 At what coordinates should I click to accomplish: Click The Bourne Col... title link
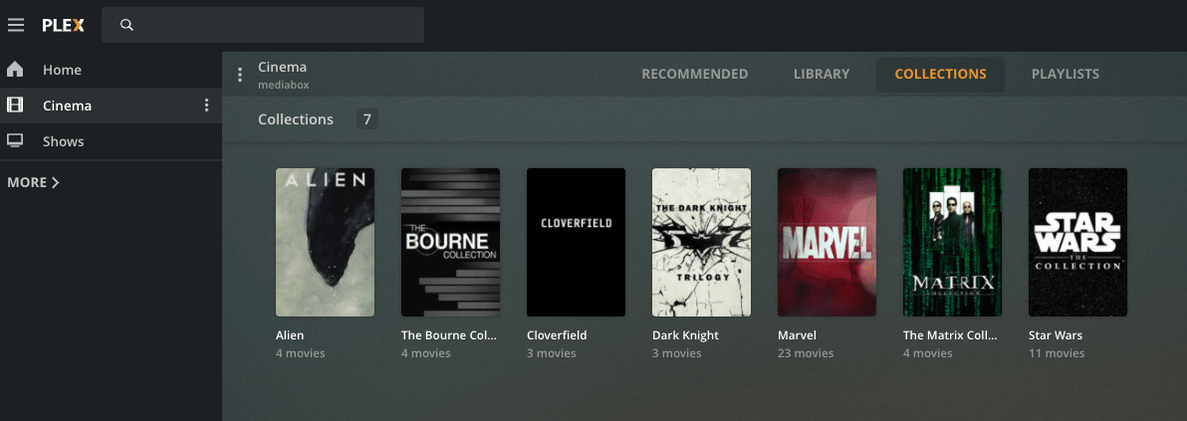pyautogui.click(x=450, y=335)
